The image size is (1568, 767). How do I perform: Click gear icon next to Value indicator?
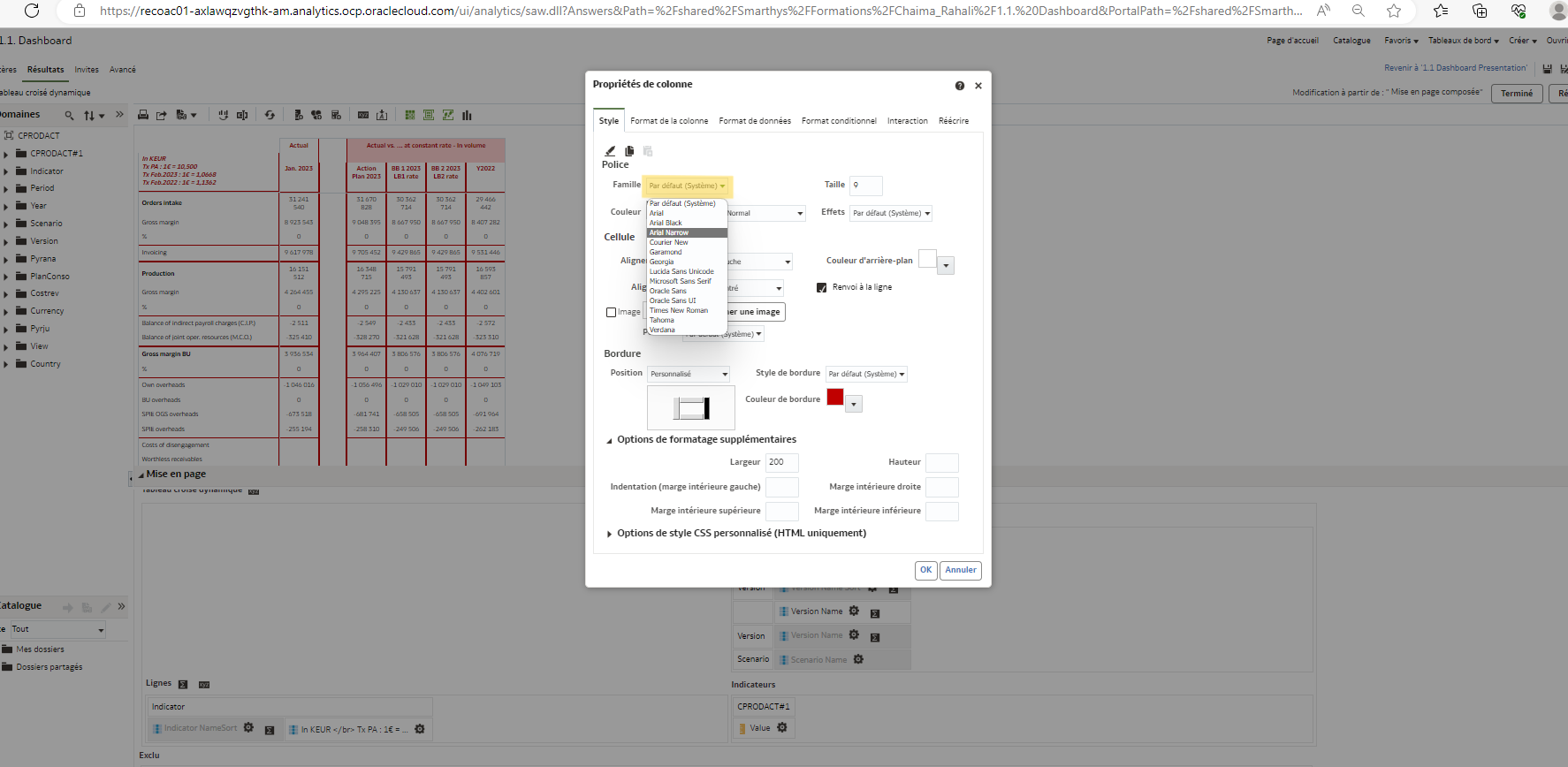pyautogui.click(x=781, y=727)
